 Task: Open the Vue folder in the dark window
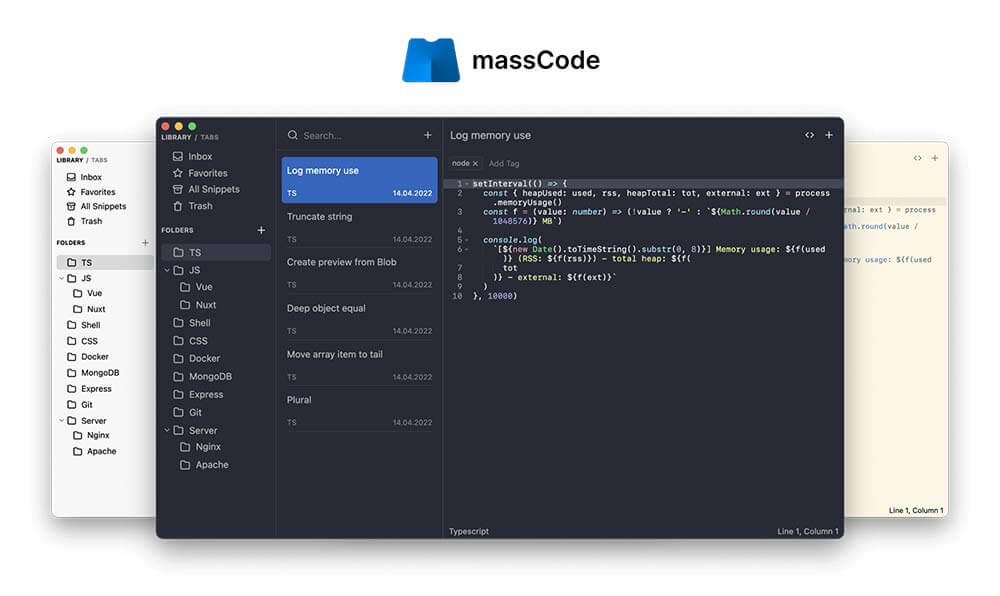point(196,287)
